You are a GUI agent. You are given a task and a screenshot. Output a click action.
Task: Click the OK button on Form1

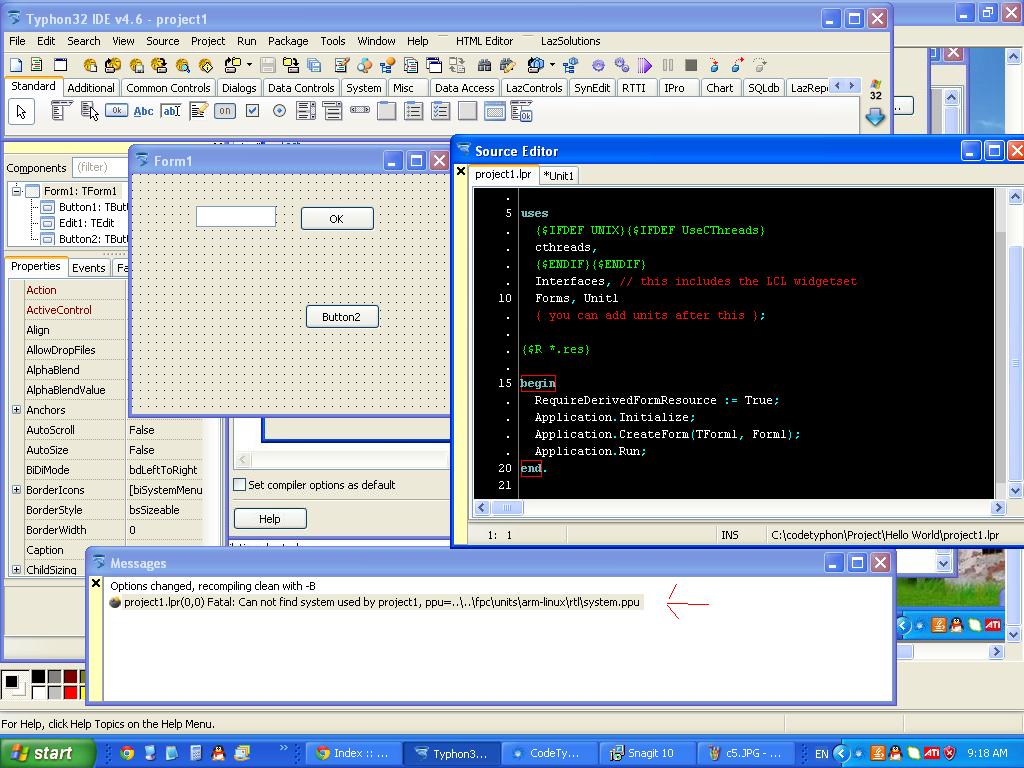pyautogui.click(x=337, y=219)
